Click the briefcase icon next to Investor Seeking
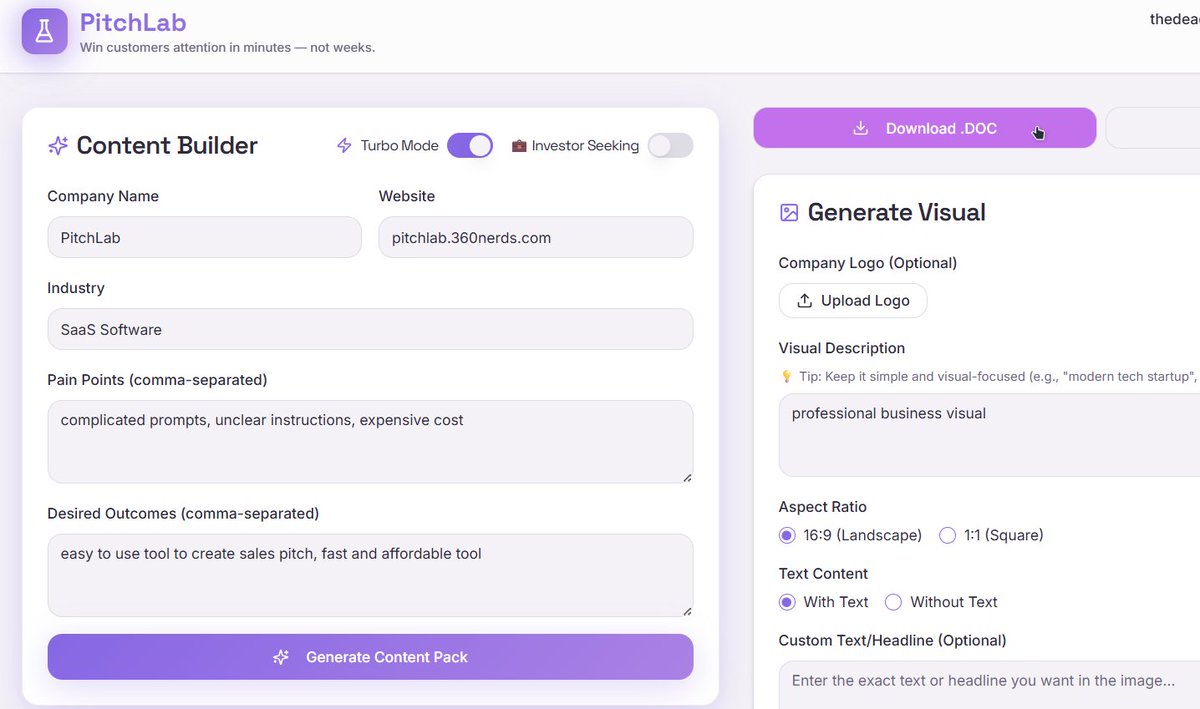Image resolution: width=1200 pixels, height=709 pixels. coord(519,146)
